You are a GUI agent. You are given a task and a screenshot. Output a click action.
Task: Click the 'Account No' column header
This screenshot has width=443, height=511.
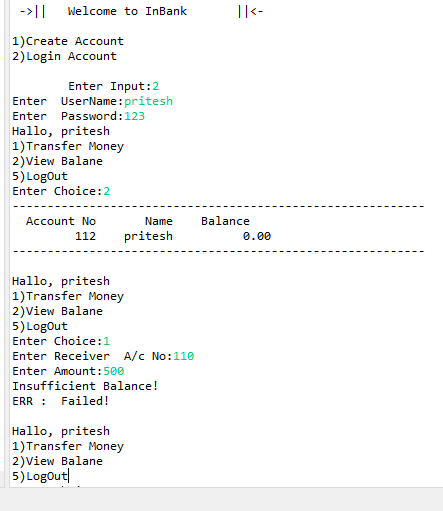coord(61,221)
